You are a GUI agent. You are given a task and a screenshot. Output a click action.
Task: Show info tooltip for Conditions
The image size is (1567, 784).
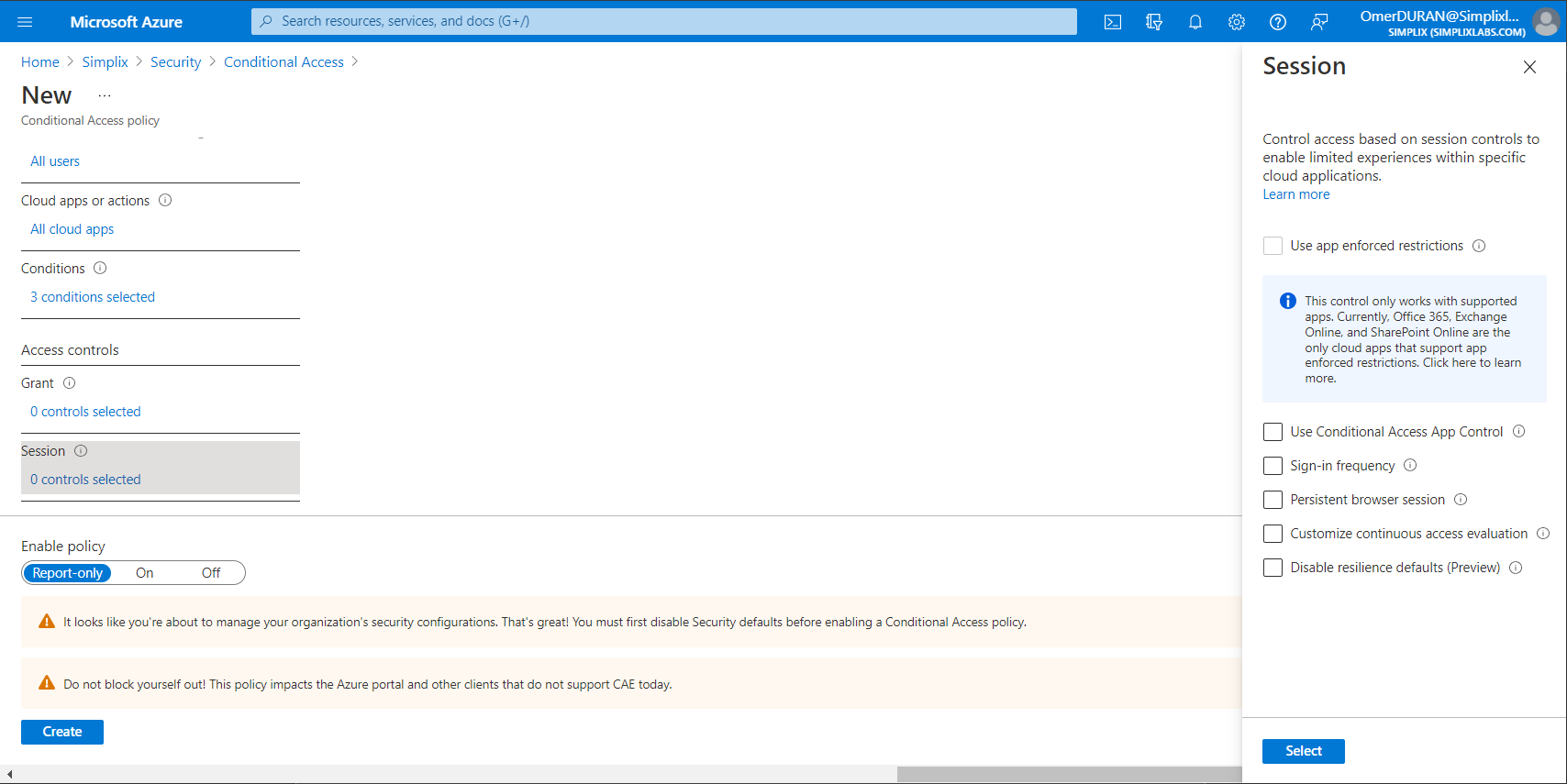coord(100,268)
